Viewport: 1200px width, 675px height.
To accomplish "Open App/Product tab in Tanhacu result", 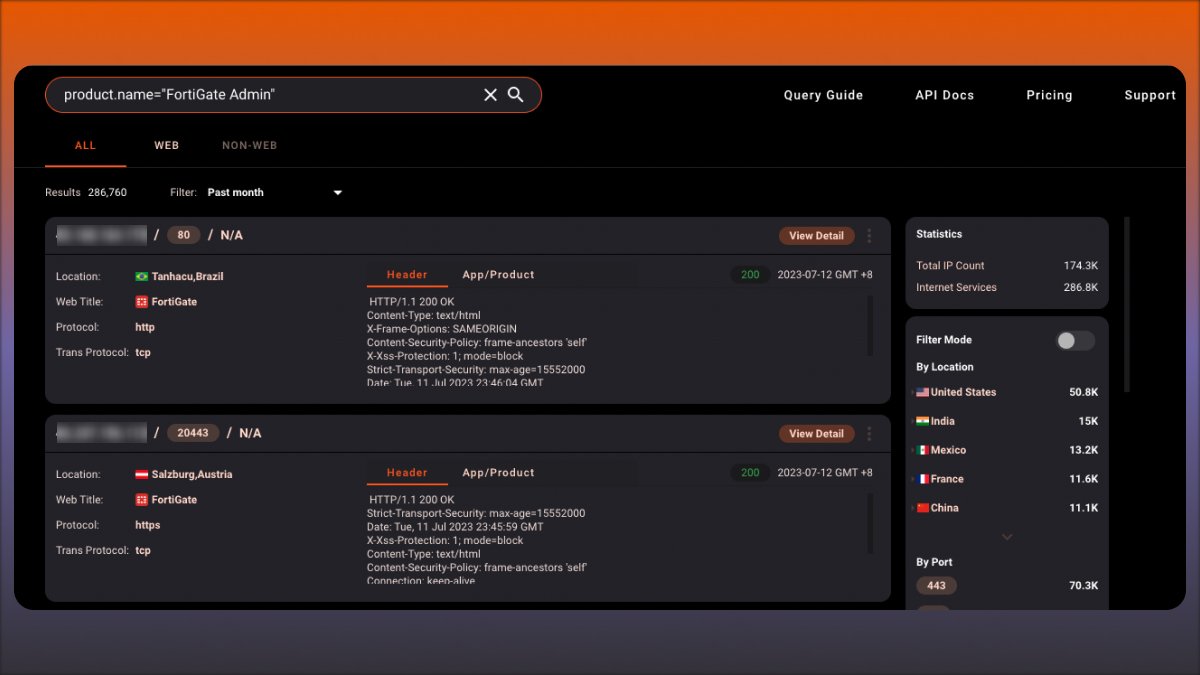I will 498,275.
